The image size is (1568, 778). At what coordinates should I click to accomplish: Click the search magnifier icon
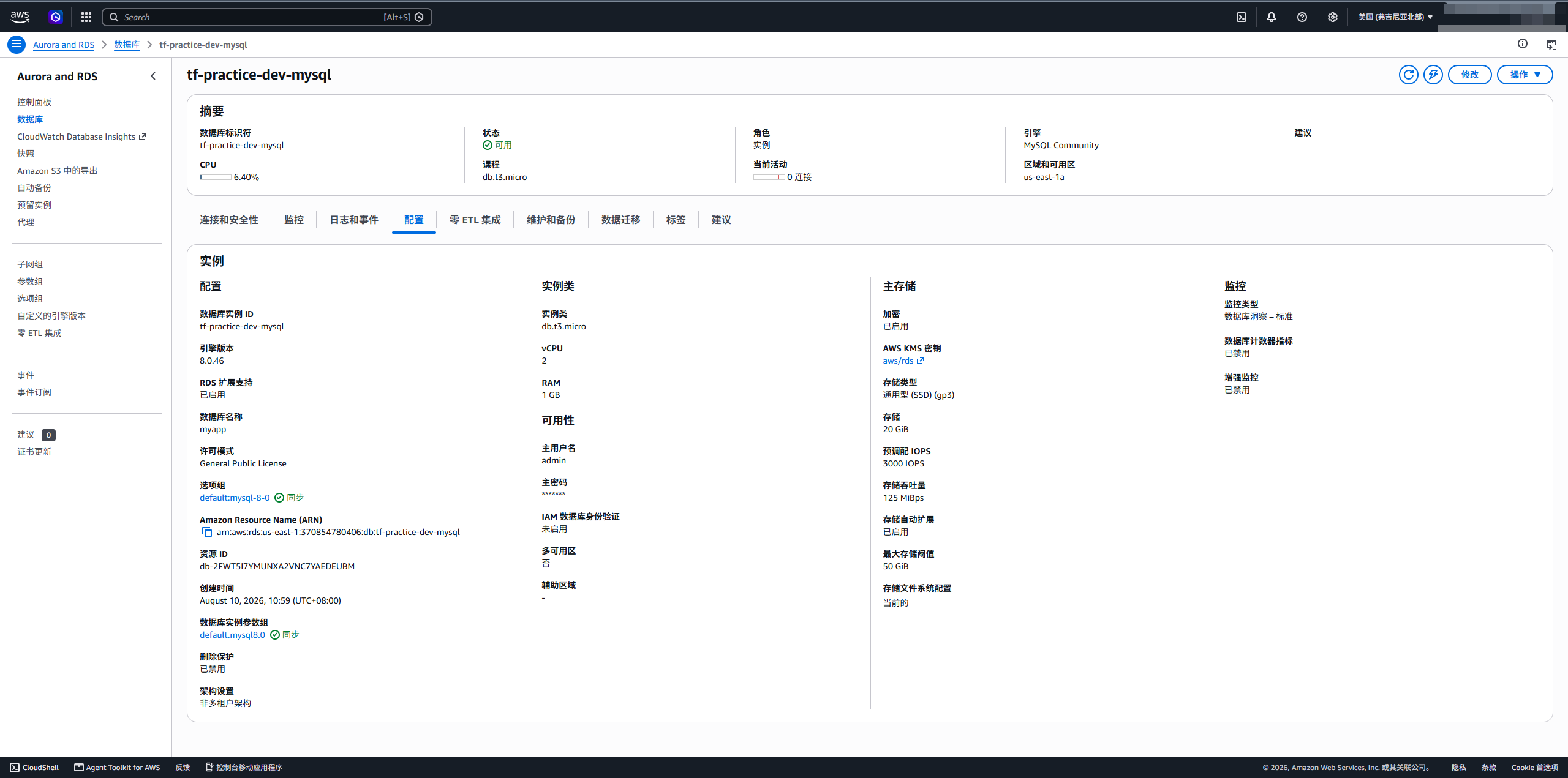click(x=114, y=17)
